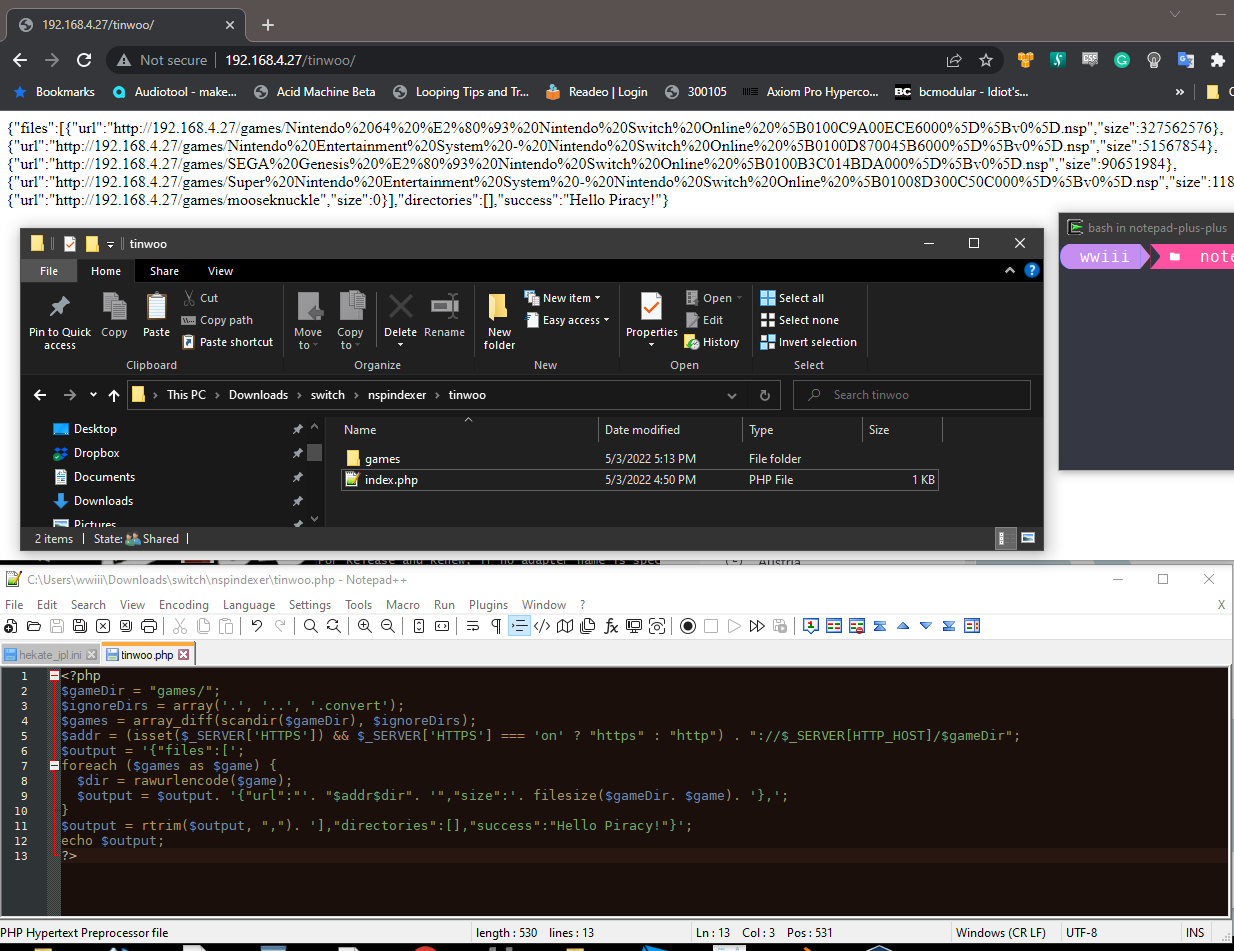Start macro recording with the Record icon
The height and width of the screenshot is (951, 1234).
(x=688, y=626)
